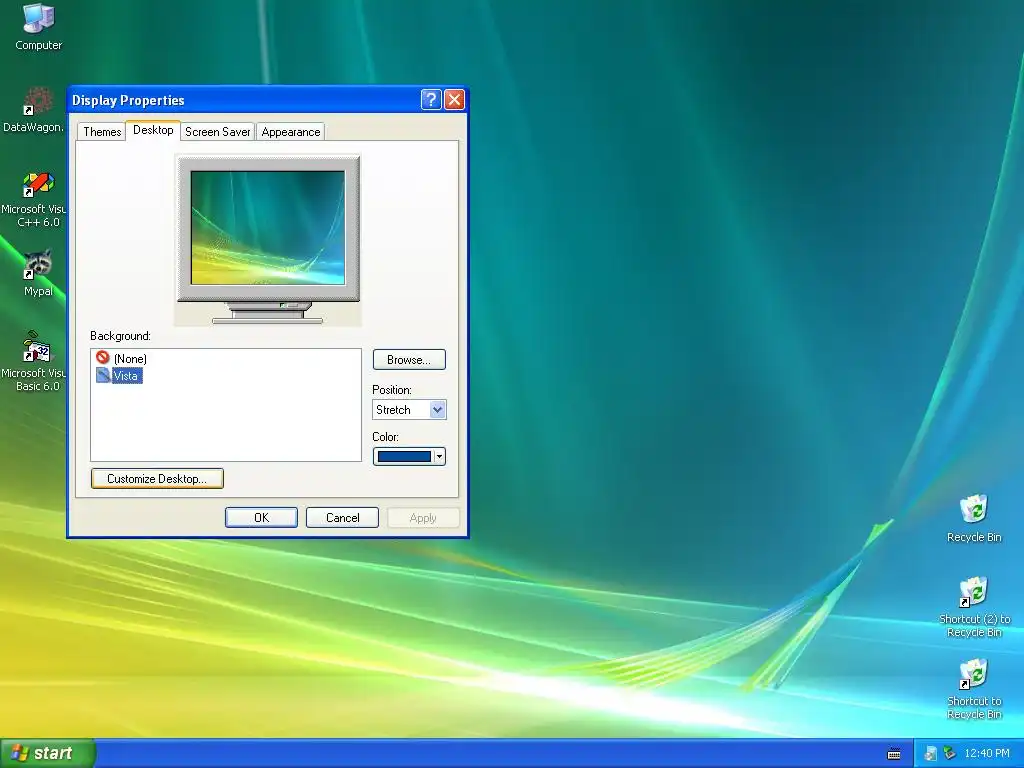1024x768 pixels.
Task: Click the dark blue Color swatch
Action: [x=404, y=456]
